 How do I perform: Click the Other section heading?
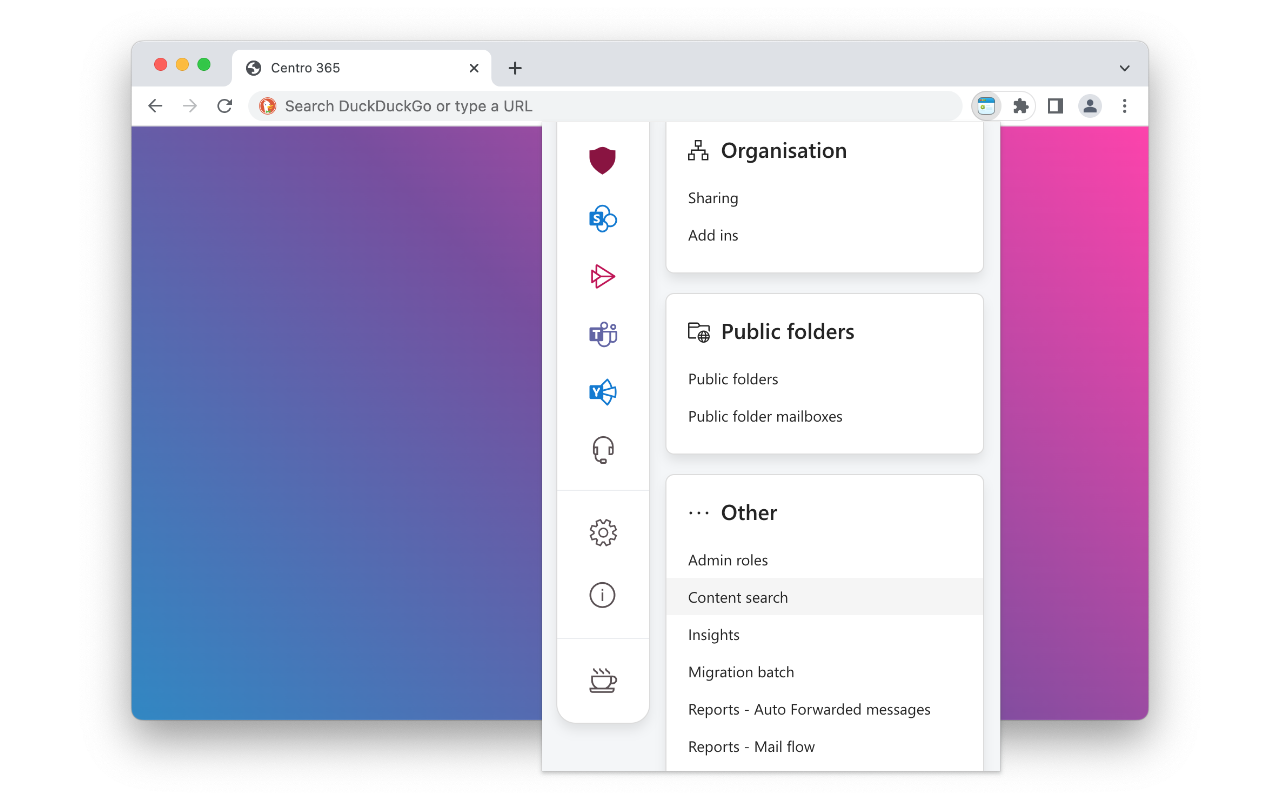tap(749, 513)
